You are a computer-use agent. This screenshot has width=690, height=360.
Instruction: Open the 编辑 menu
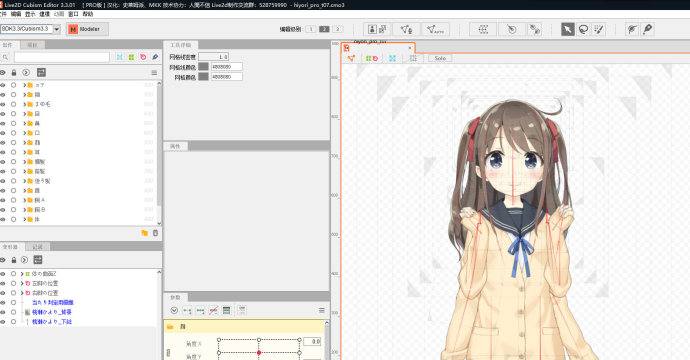click(x=16, y=14)
